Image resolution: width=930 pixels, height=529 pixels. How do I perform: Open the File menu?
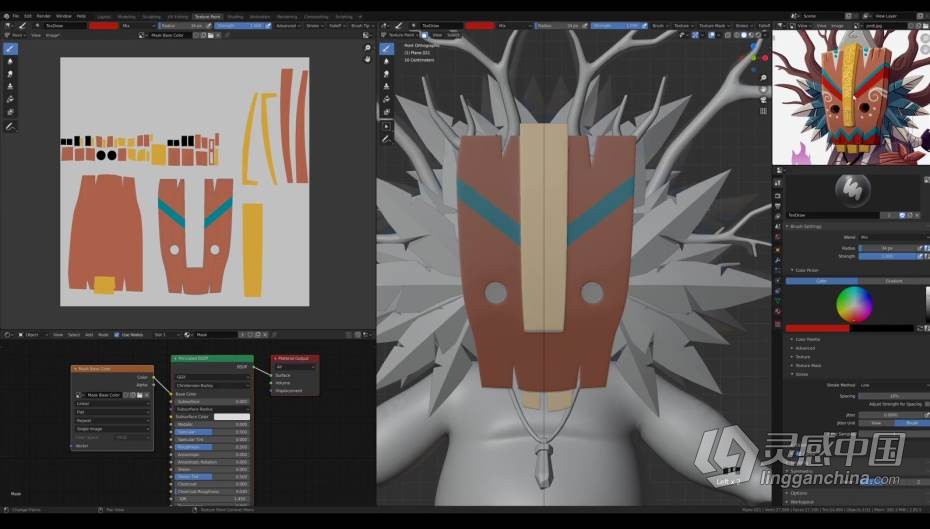16,16
